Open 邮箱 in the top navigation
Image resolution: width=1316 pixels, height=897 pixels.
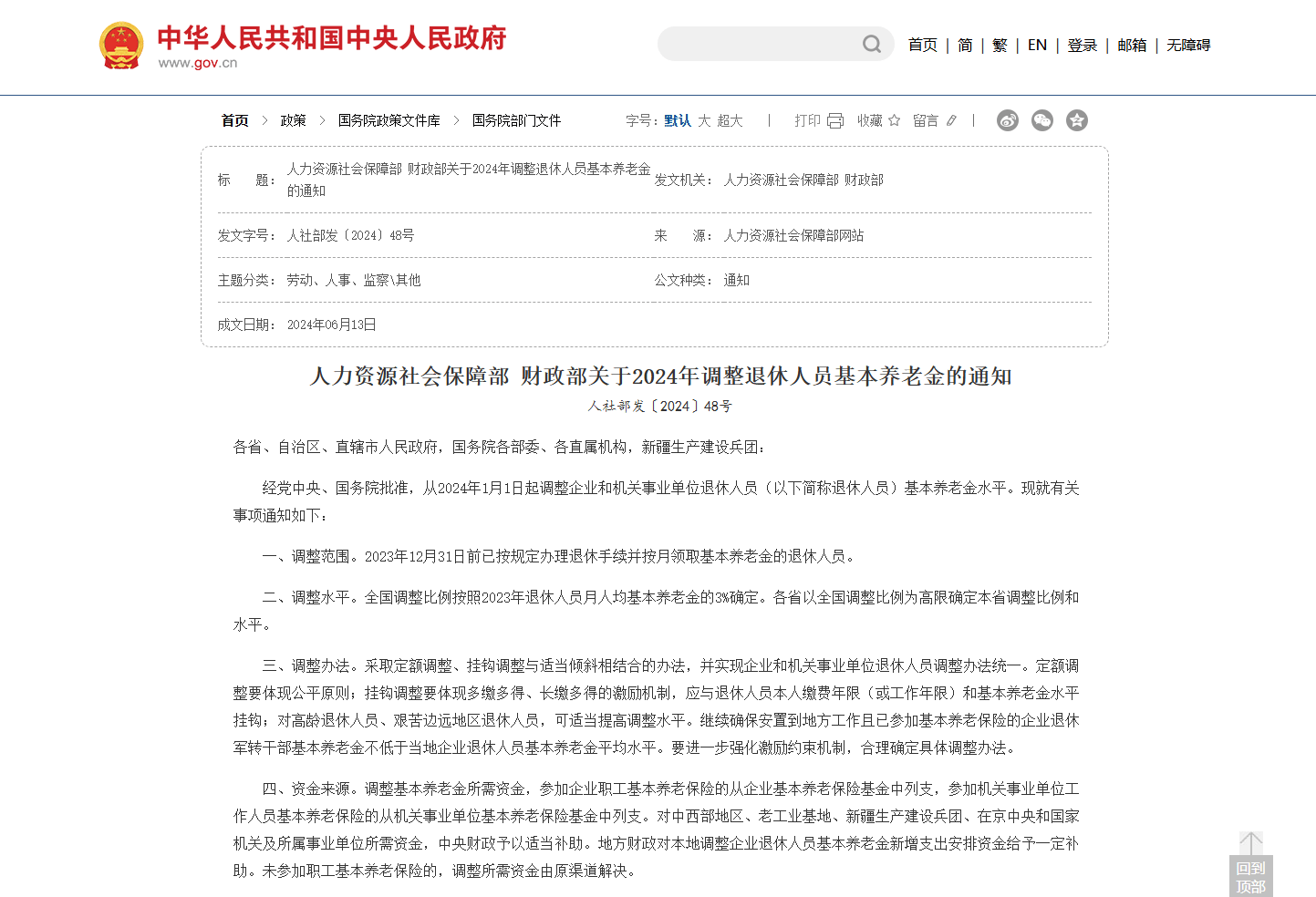coord(1131,45)
